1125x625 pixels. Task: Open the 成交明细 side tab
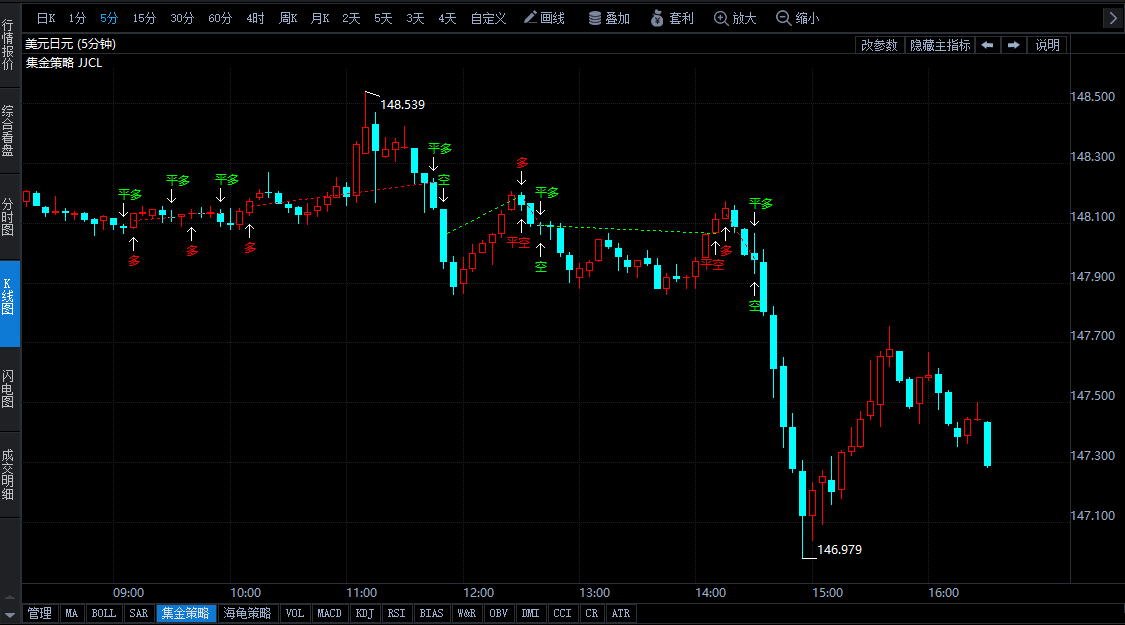[9, 474]
